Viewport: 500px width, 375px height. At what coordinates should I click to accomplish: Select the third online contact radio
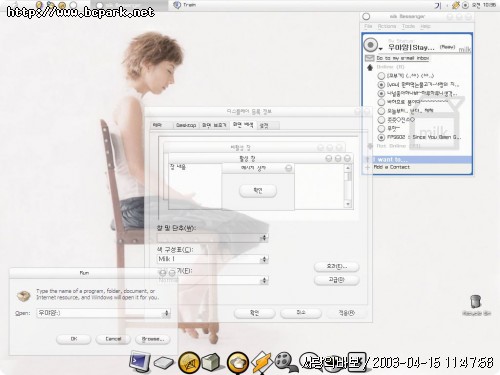381,93
